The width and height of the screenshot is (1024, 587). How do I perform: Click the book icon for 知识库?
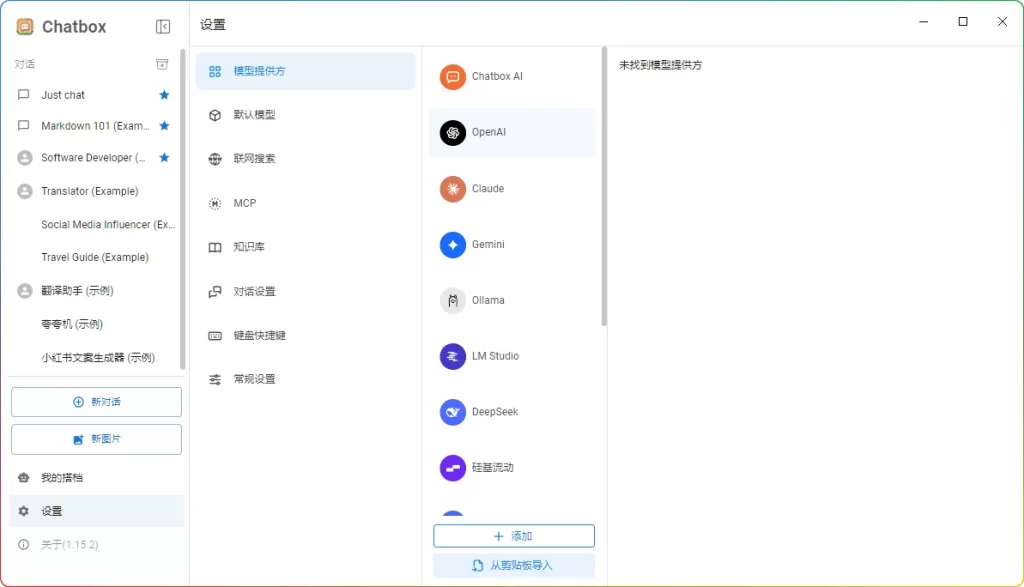tap(215, 247)
